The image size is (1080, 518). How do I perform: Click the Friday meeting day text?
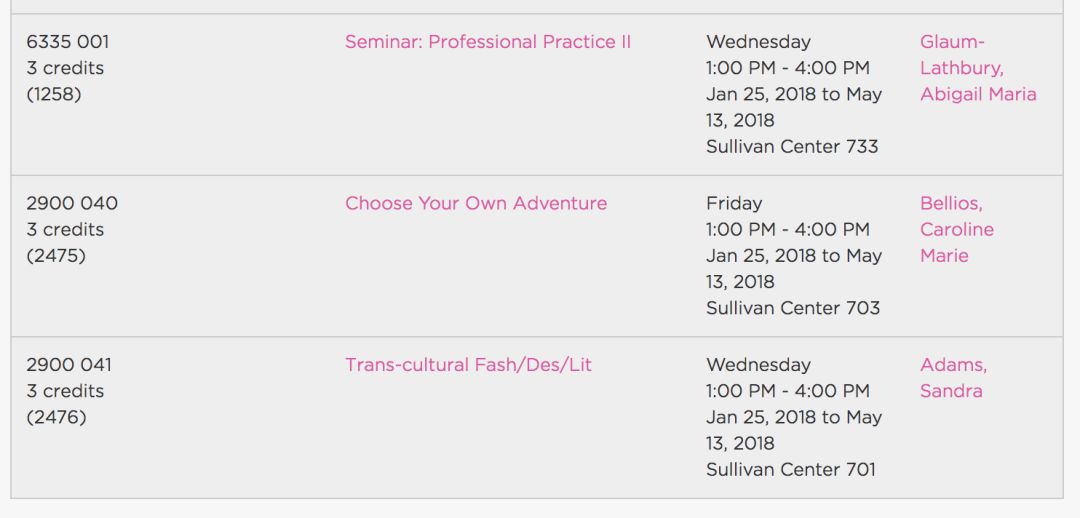coord(734,203)
